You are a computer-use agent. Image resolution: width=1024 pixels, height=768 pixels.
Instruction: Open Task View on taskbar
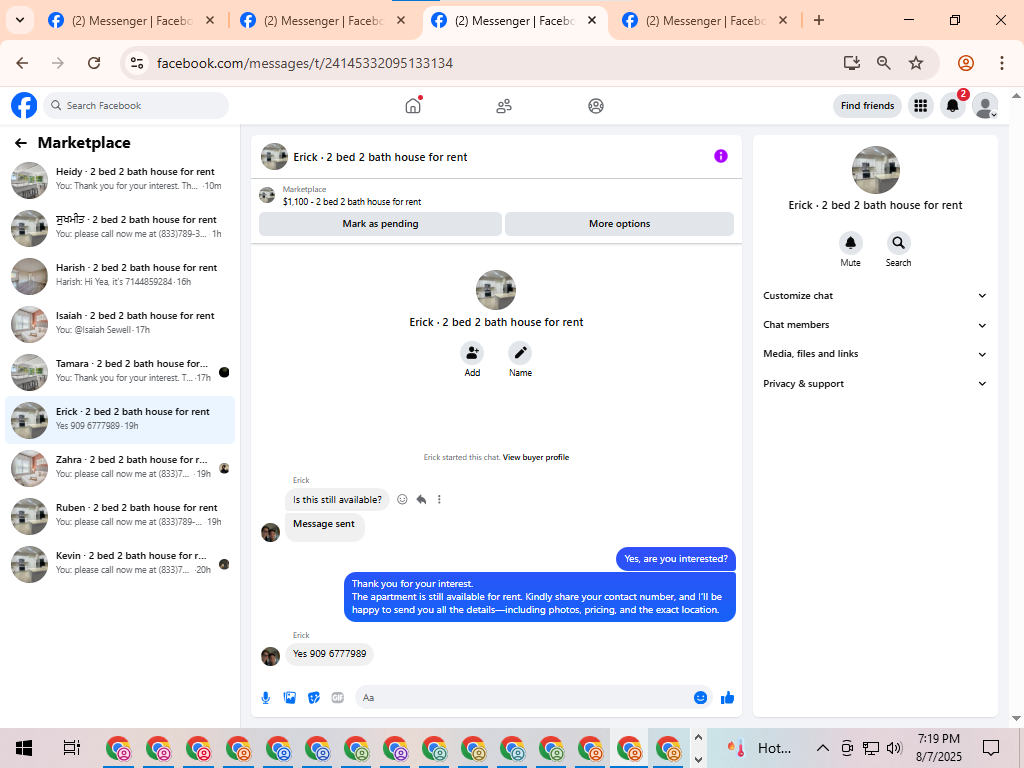click(71, 748)
